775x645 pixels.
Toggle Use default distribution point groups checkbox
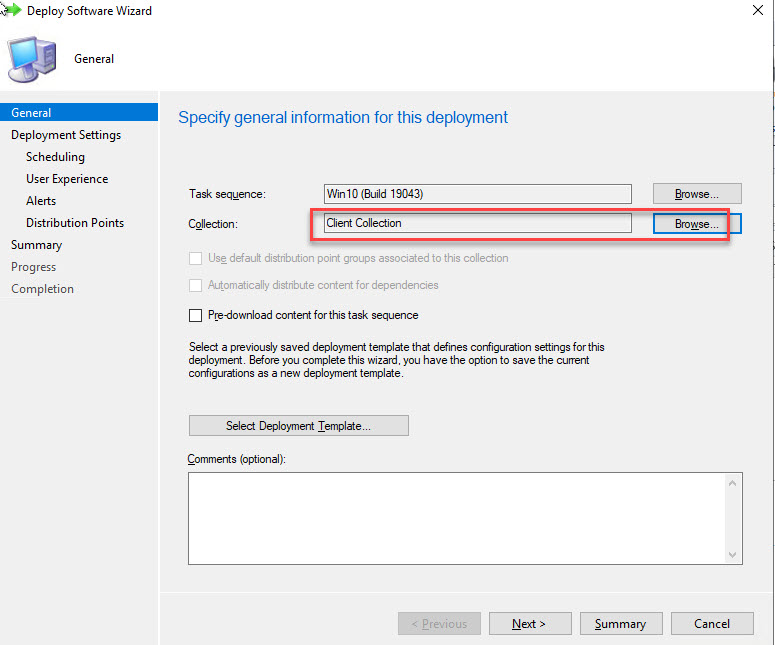click(x=196, y=258)
